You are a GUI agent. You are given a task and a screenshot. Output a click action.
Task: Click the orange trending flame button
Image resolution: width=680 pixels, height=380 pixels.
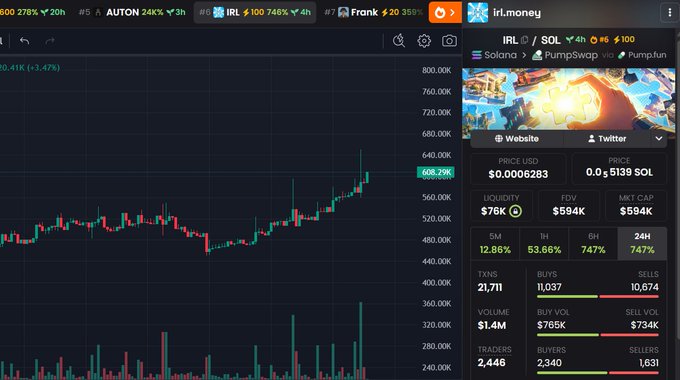[x=445, y=12]
